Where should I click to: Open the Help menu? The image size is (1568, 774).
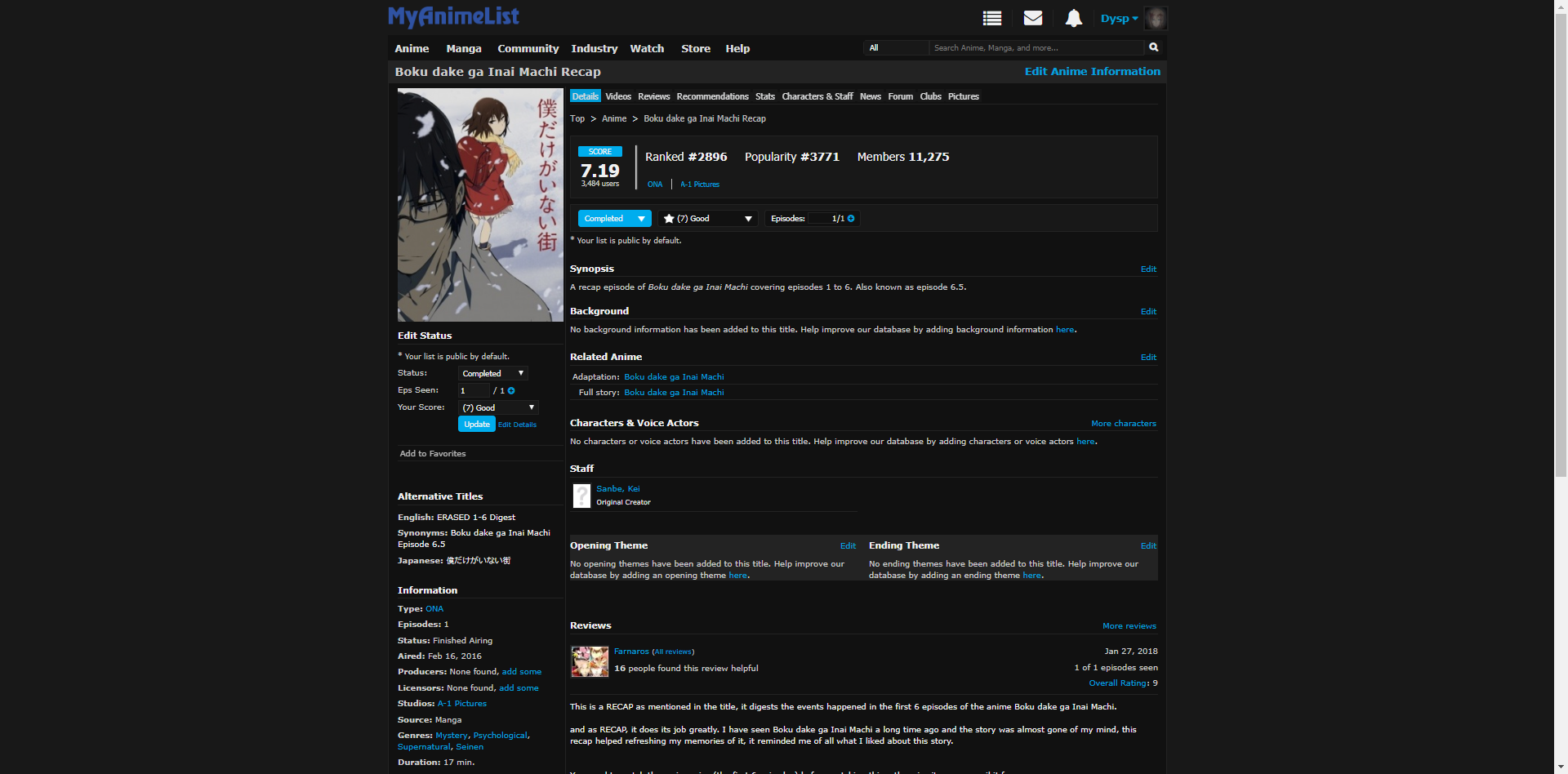pyautogui.click(x=737, y=48)
